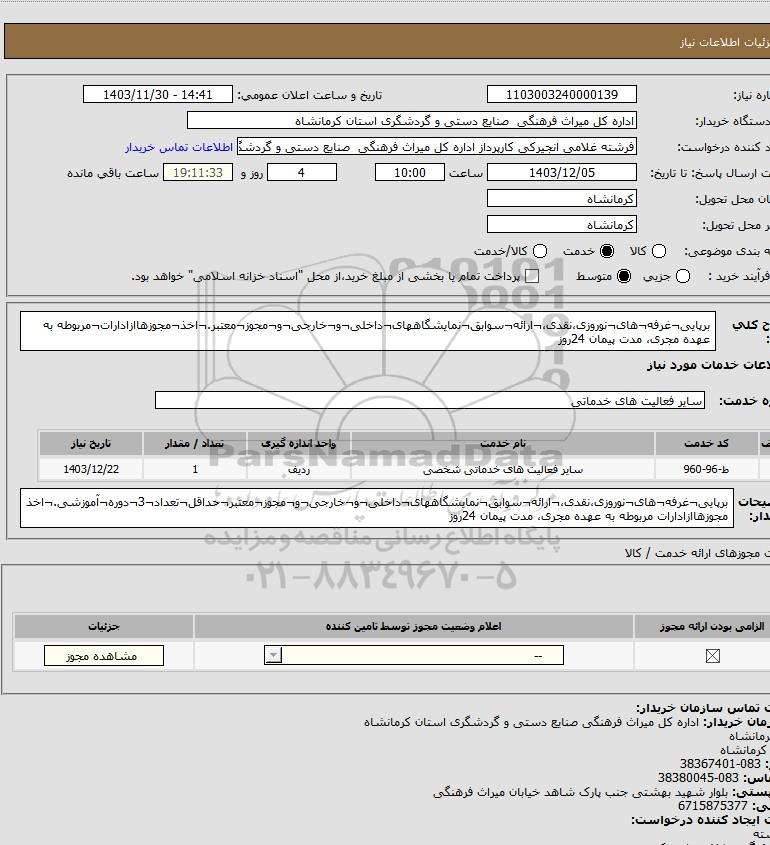Click the buyer organization name field
This screenshot has height=845, width=770.
click(412, 121)
